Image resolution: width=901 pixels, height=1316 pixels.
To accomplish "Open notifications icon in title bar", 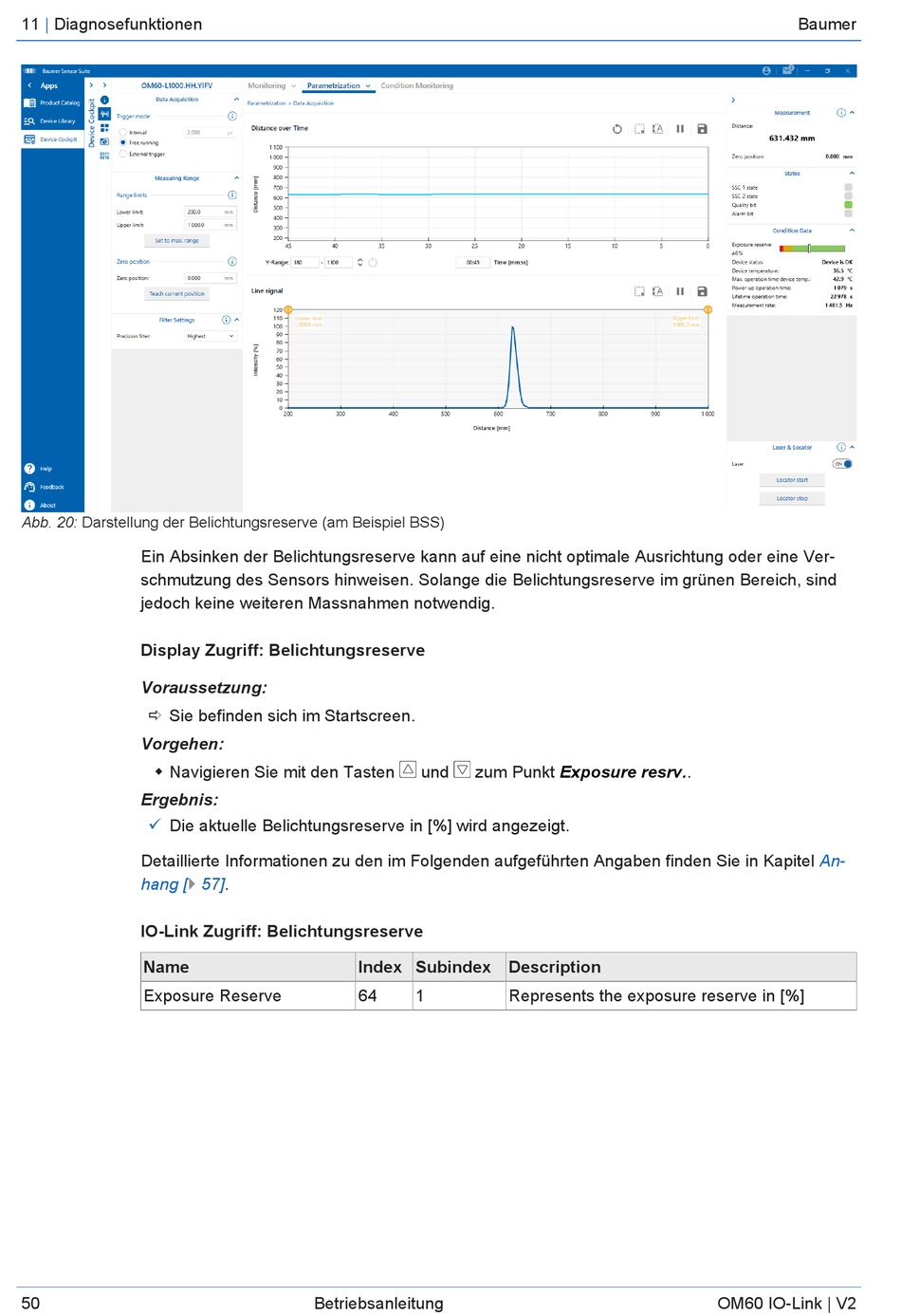I will pyautogui.click(x=787, y=71).
